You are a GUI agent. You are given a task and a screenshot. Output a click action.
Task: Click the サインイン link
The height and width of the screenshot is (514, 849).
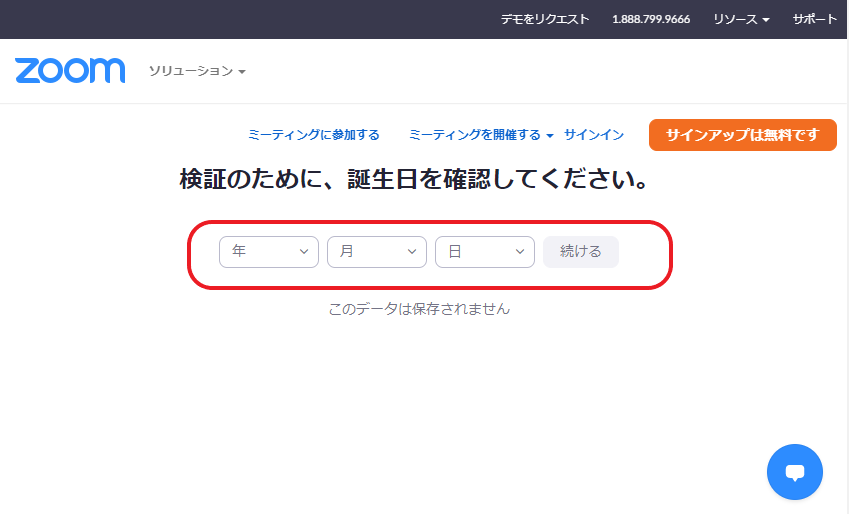tap(593, 135)
